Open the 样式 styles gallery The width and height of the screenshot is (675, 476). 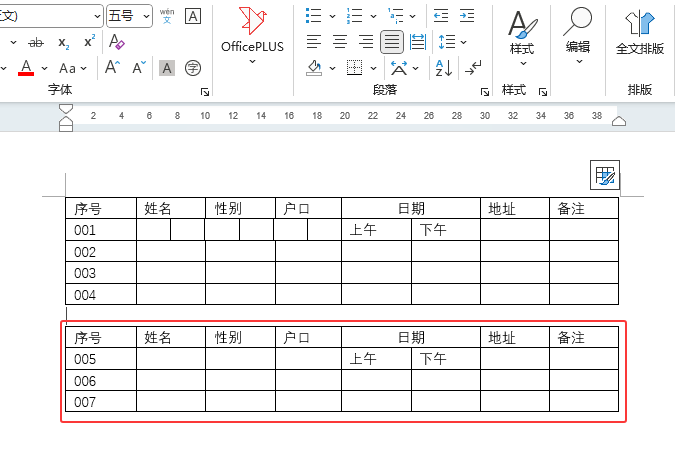(522, 37)
